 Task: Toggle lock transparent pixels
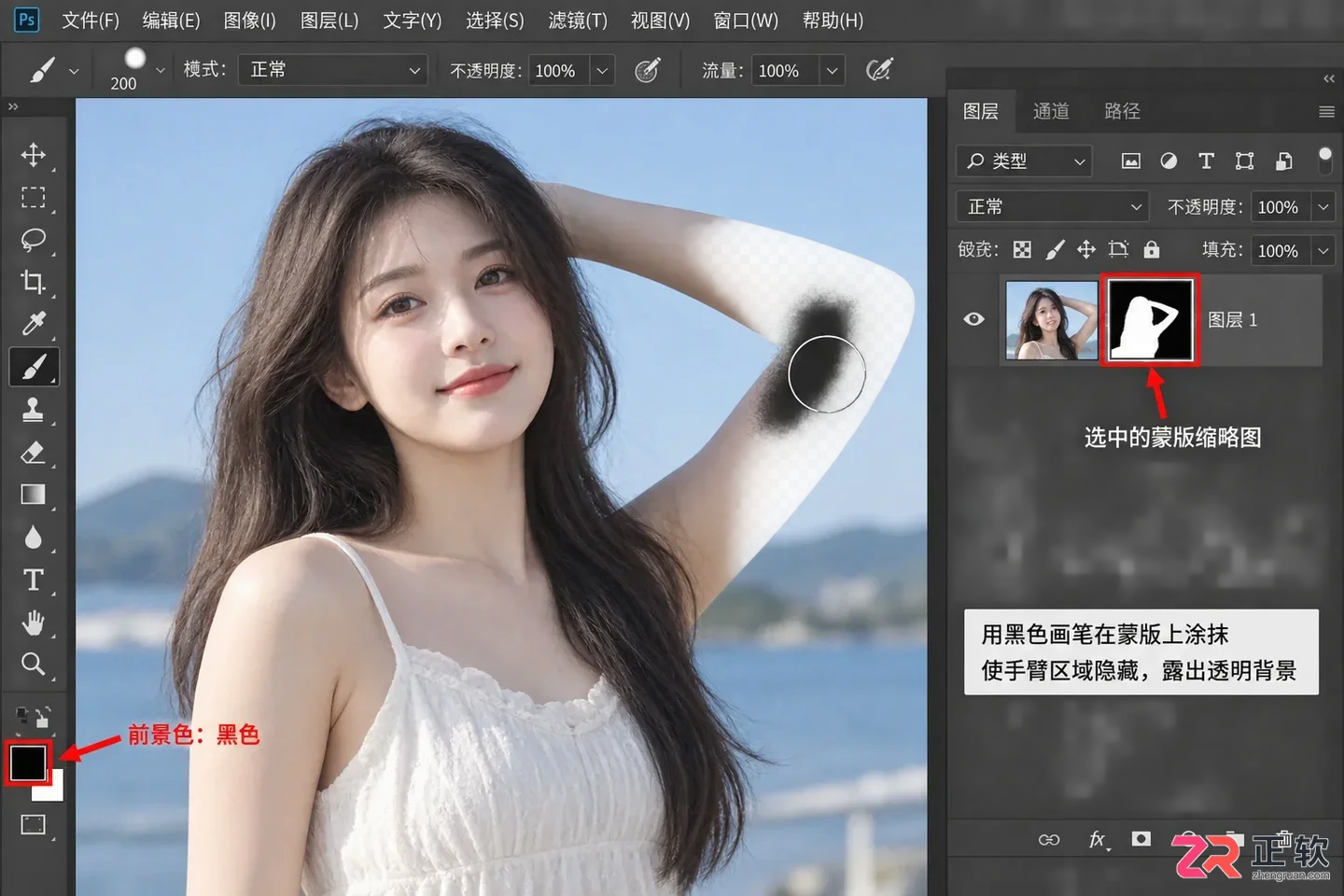point(1023,249)
